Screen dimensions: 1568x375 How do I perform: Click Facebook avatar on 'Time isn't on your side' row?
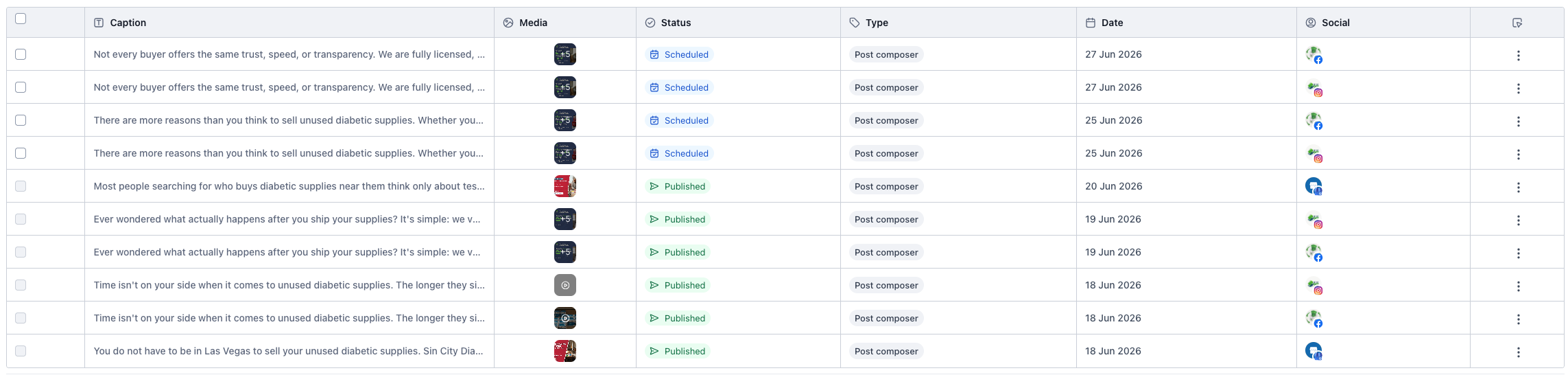[x=1314, y=318]
